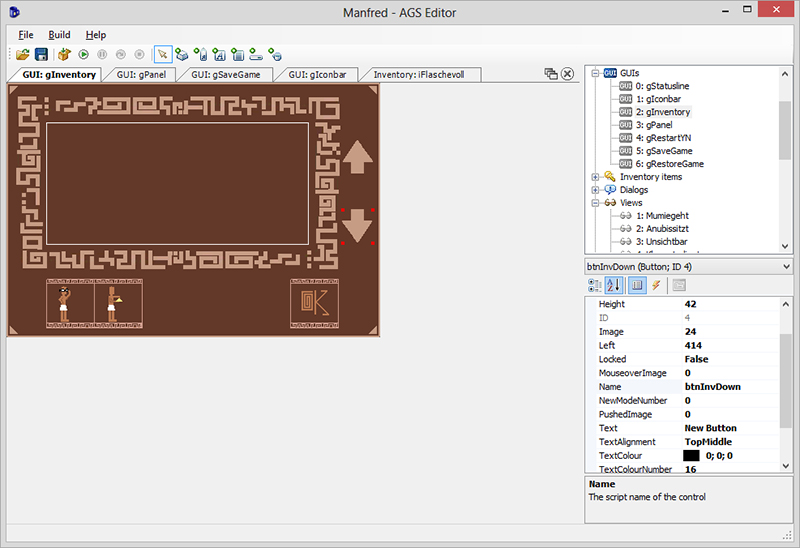Collapse the GUIs tree node
The width and height of the screenshot is (800, 548).
[596, 73]
